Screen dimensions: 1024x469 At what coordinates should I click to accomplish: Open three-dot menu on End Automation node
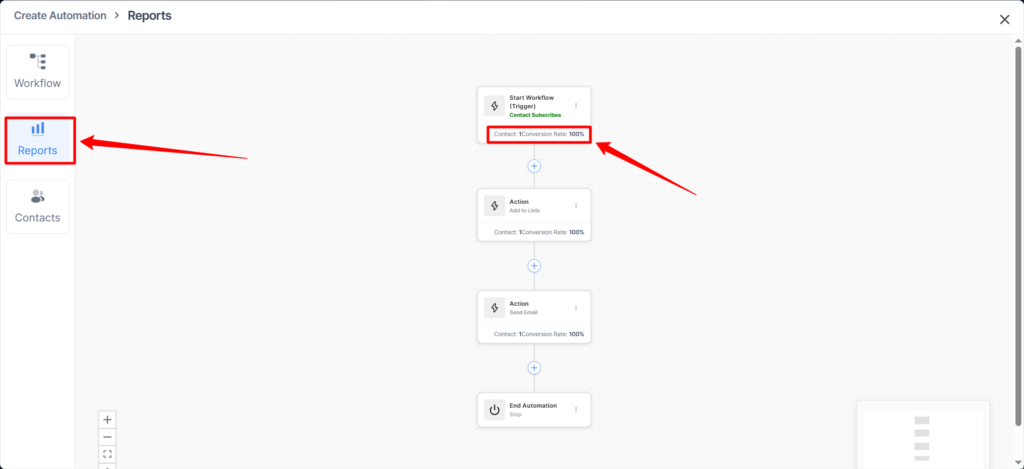(x=576, y=409)
